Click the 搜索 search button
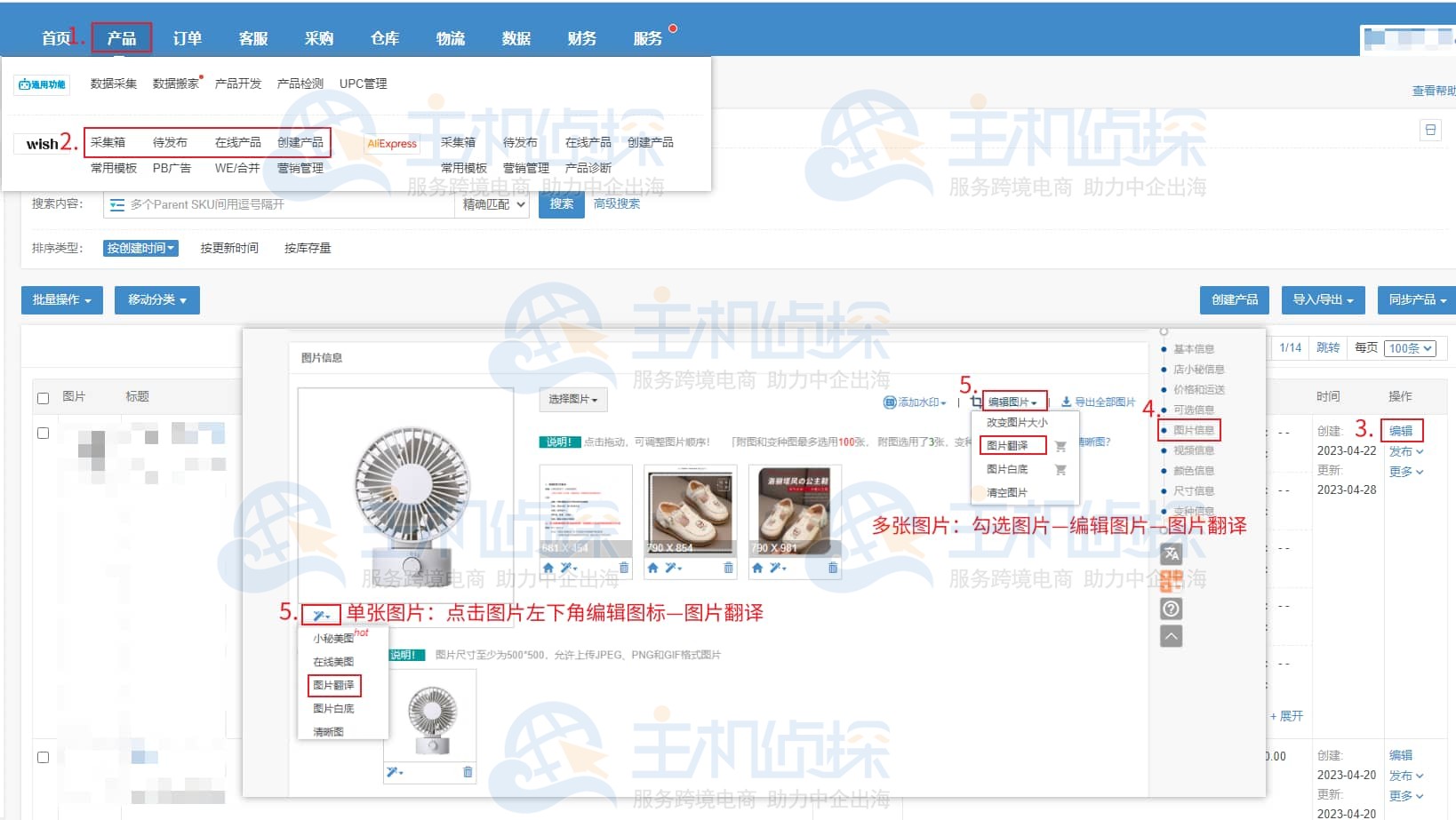The height and width of the screenshot is (820, 1456). pyautogui.click(x=562, y=203)
